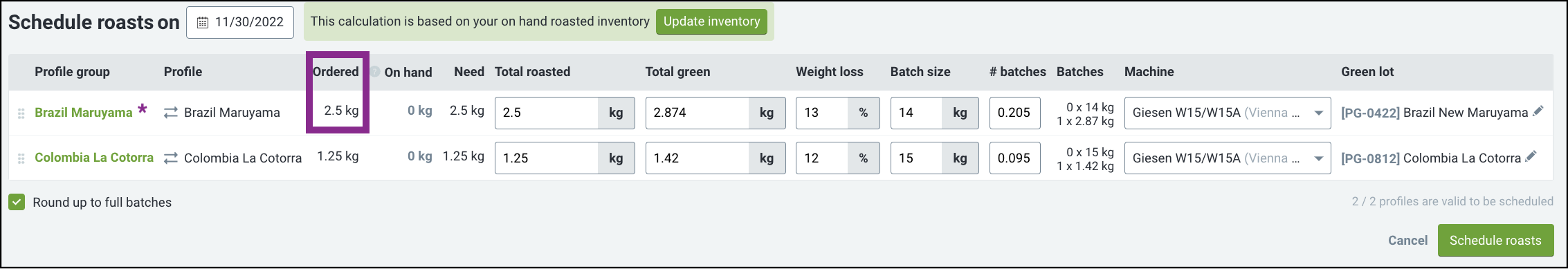Click the drag handle for Colombia La Cotorra row
Viewport: 1568px width, 269px height.
21,158
